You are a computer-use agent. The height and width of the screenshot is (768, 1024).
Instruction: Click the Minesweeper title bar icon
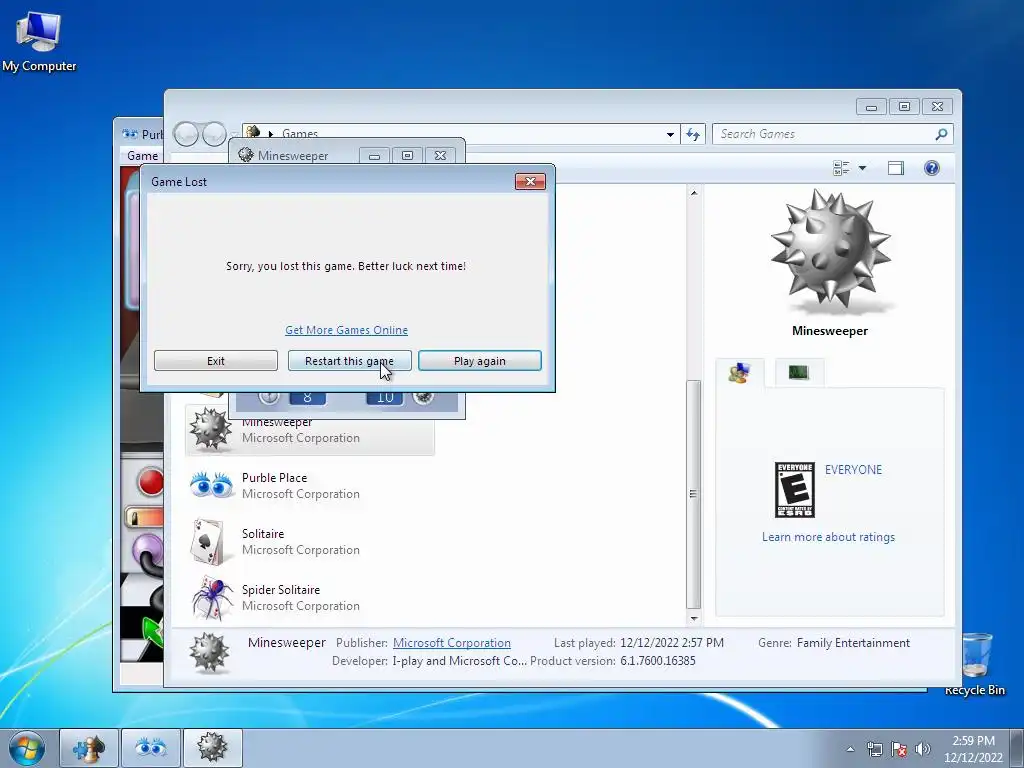tap(246, 155)
